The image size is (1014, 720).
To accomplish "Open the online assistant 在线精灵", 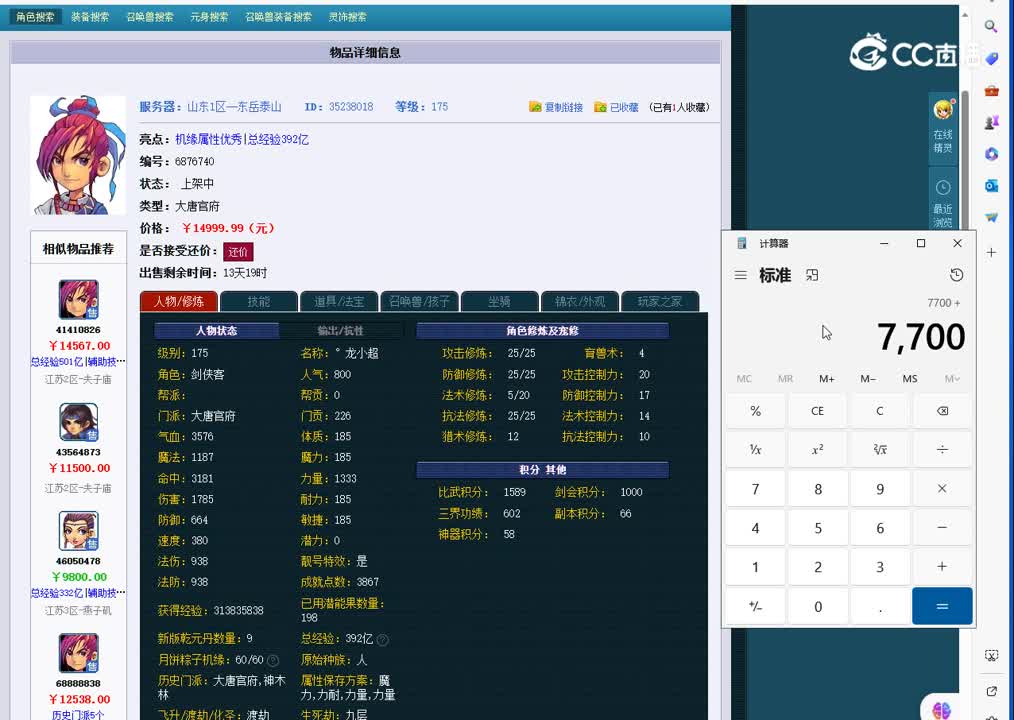I will [943, 126].
